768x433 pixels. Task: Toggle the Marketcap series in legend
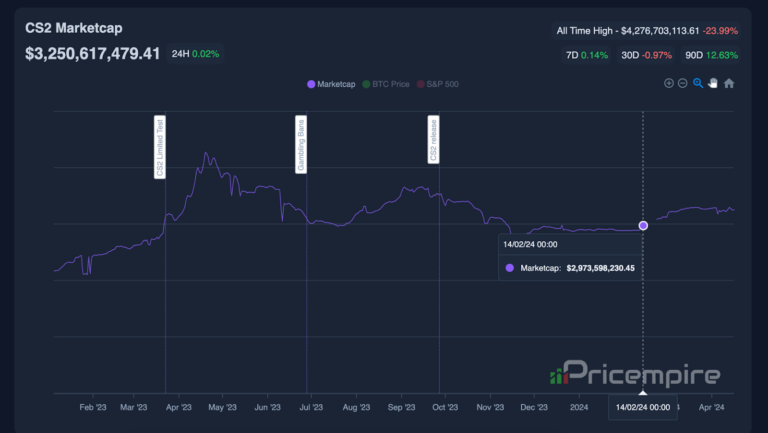330,85
